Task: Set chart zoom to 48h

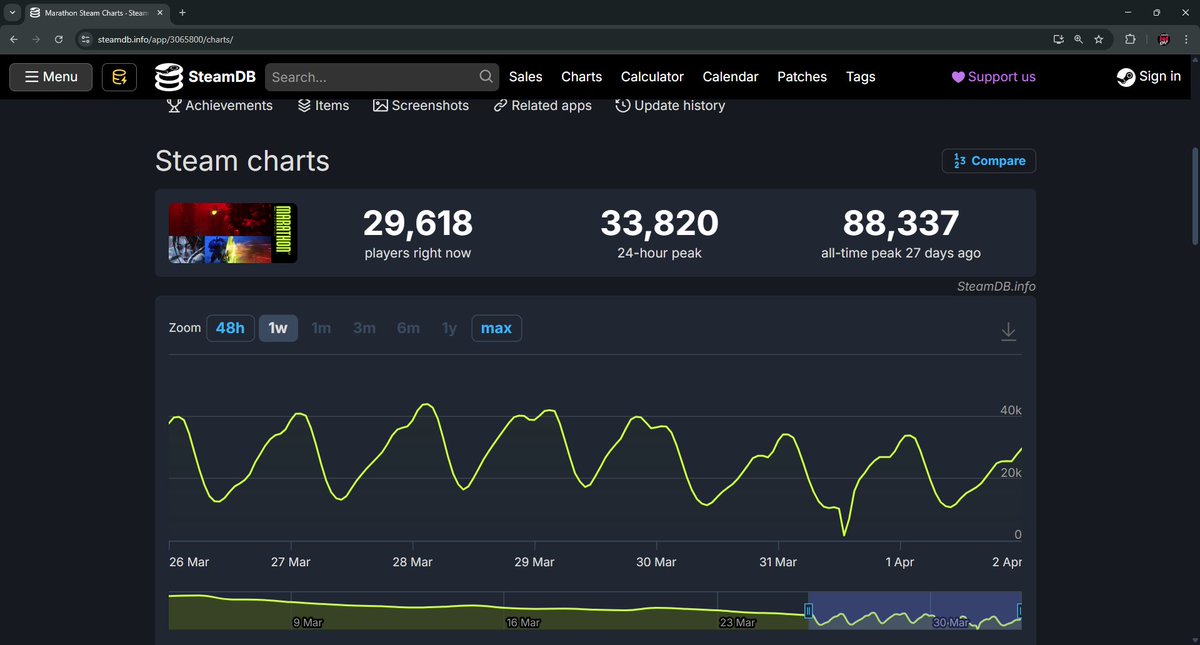Action: (230, 328)
